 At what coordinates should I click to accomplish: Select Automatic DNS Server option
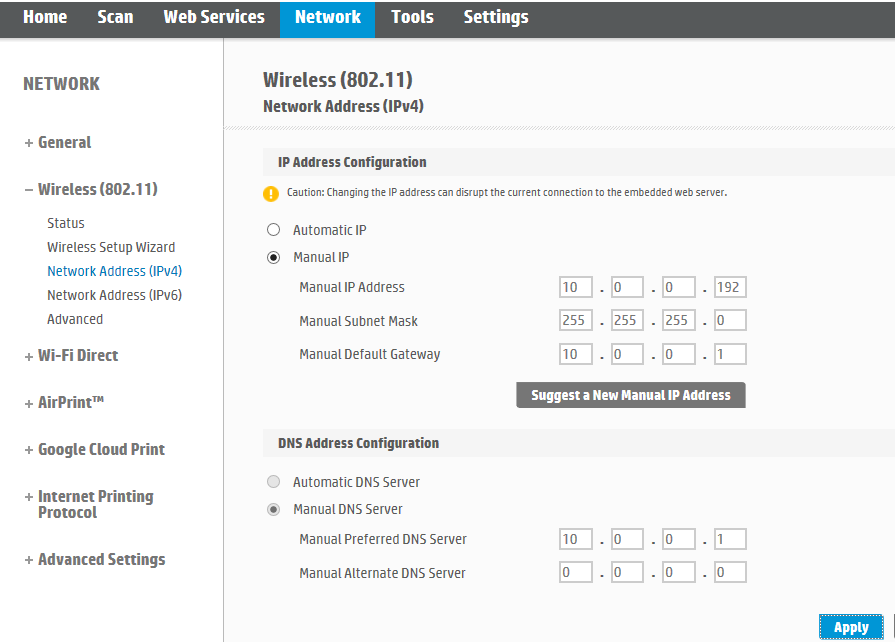(273, 481)
